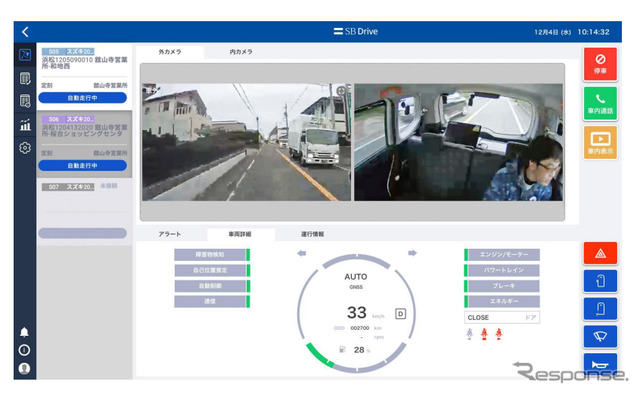Go back with the header arrow
This screenshot has width=640, height=394.
coord(25,32)
